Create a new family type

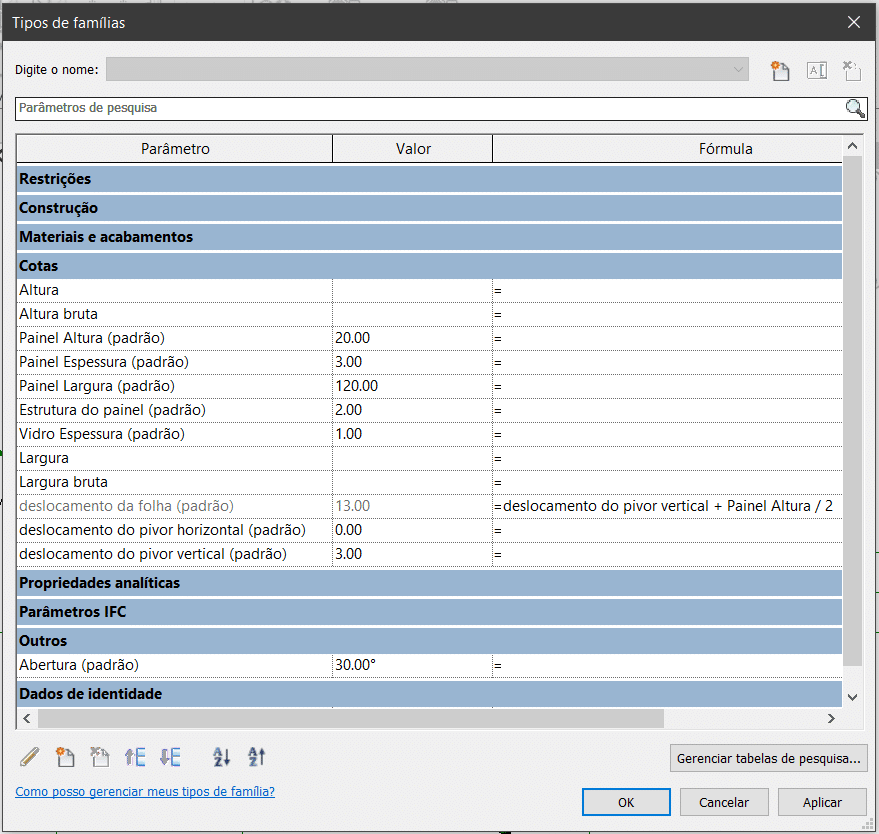point(780,71)
